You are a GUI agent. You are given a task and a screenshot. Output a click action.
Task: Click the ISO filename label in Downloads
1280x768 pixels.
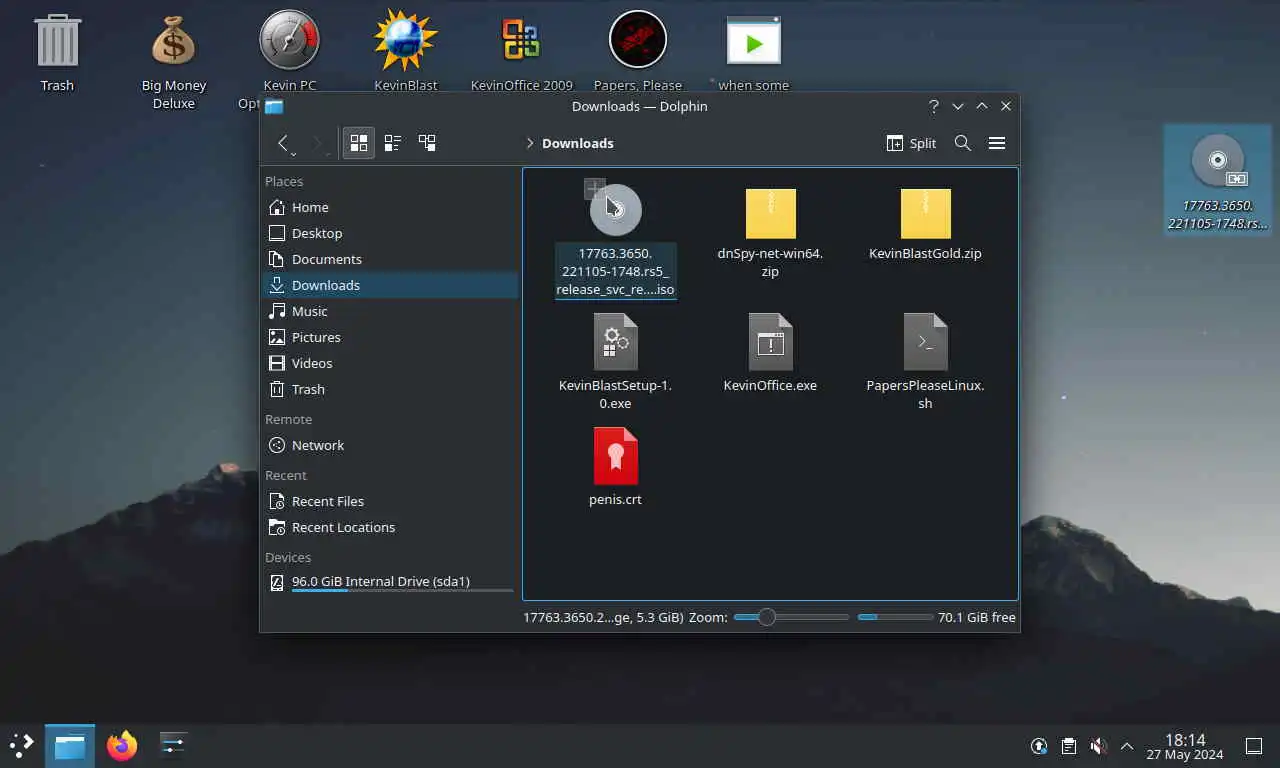click(616, 271)
